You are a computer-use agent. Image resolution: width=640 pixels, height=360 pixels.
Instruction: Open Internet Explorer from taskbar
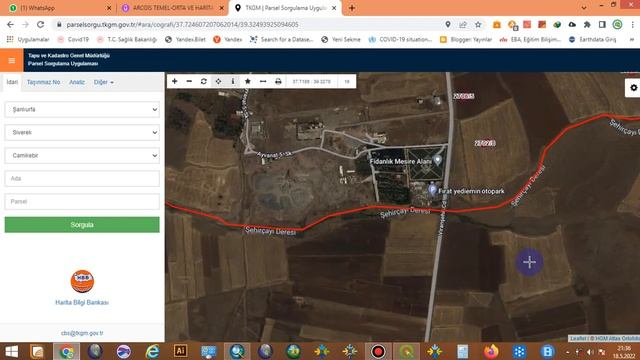click(x=152, y=351)
